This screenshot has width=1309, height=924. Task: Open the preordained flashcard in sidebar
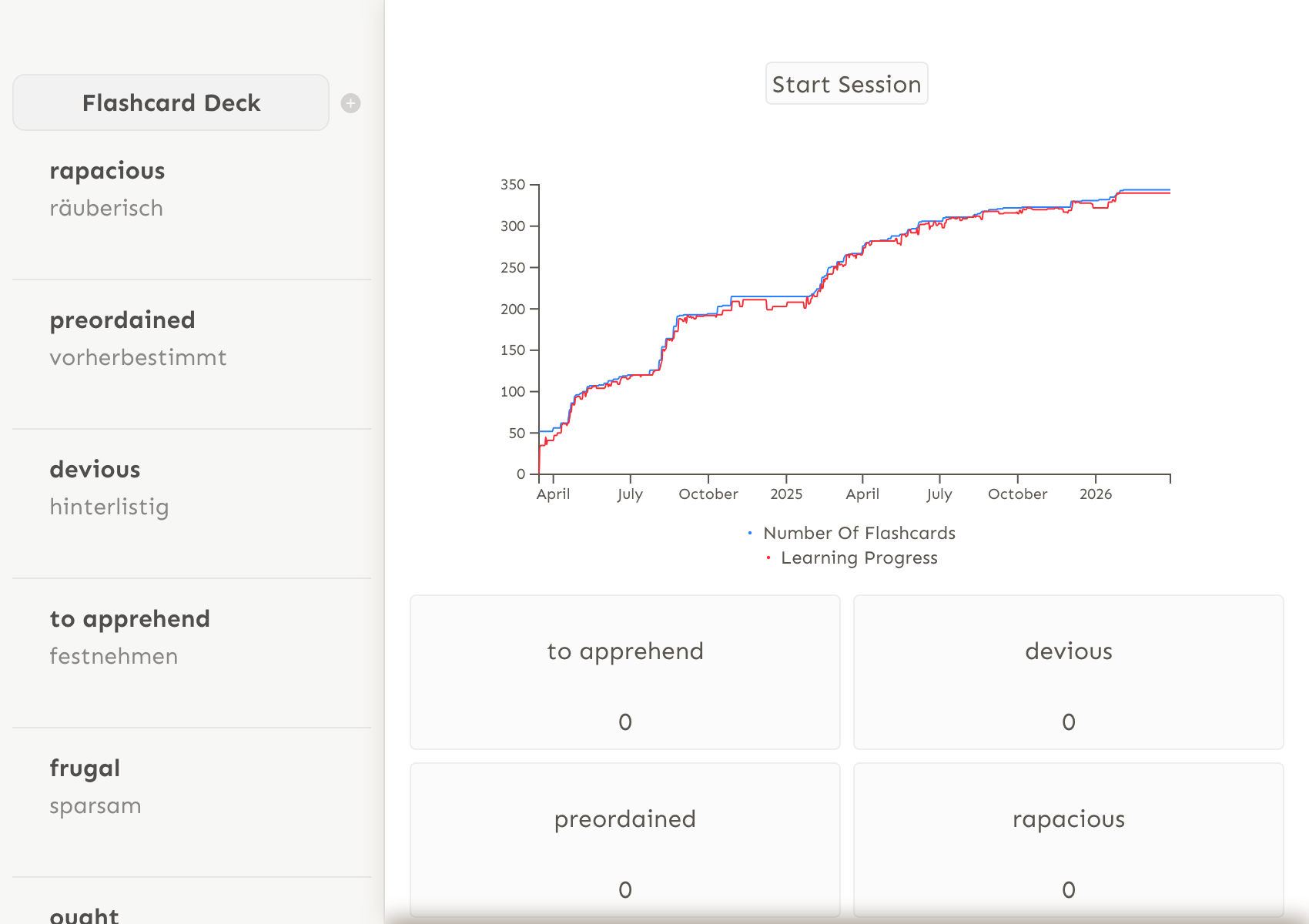point(192,354)
